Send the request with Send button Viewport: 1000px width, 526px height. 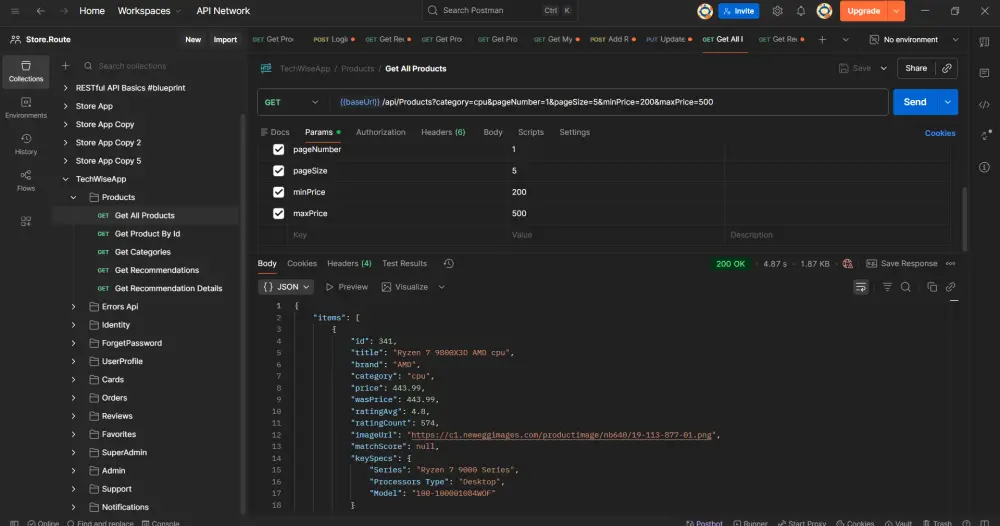pos(915,102)
